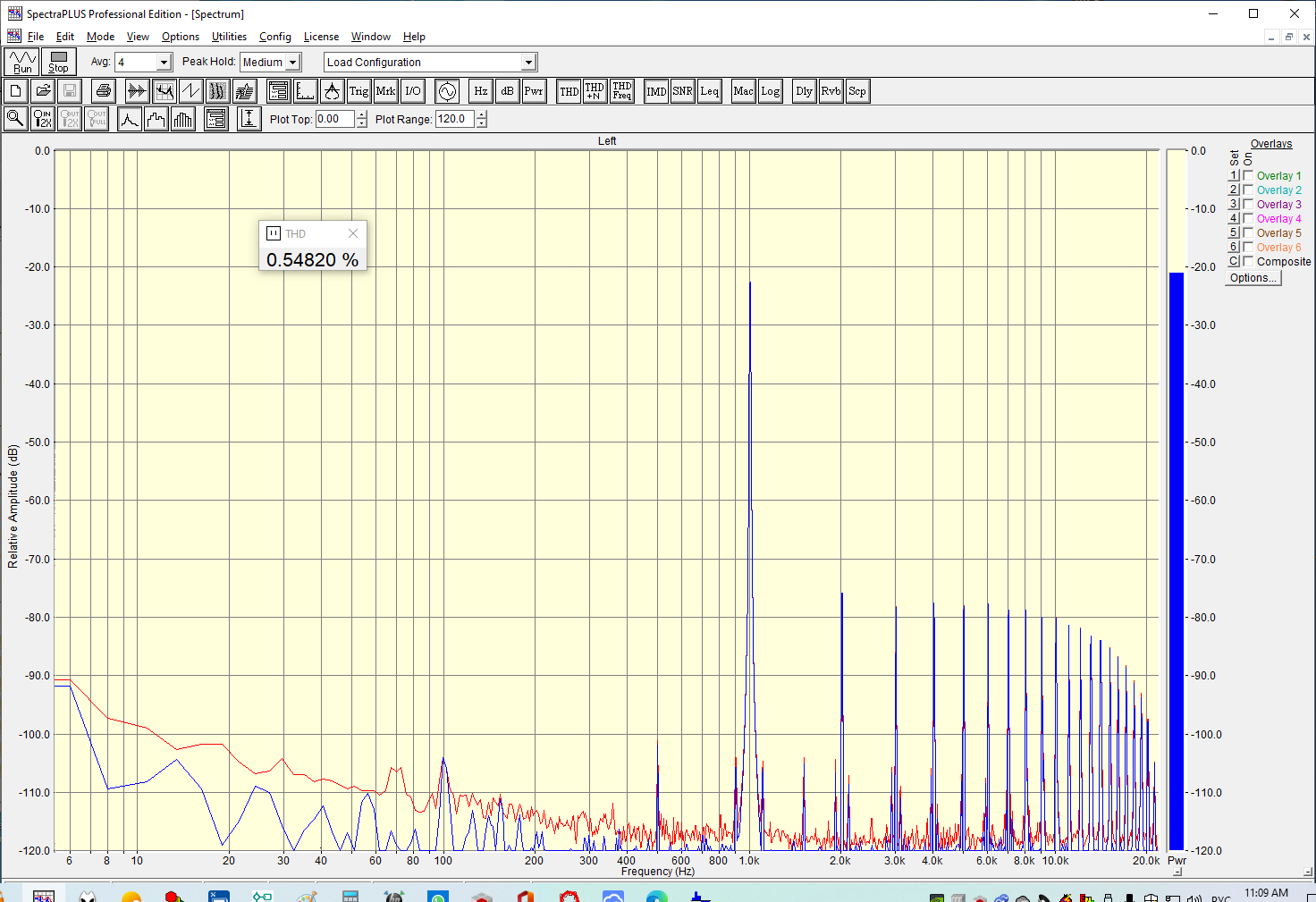This screenshot has height=902, width=1316.
Task: Halt the analyzer with the Stop button
Action: tap(59, 62)
